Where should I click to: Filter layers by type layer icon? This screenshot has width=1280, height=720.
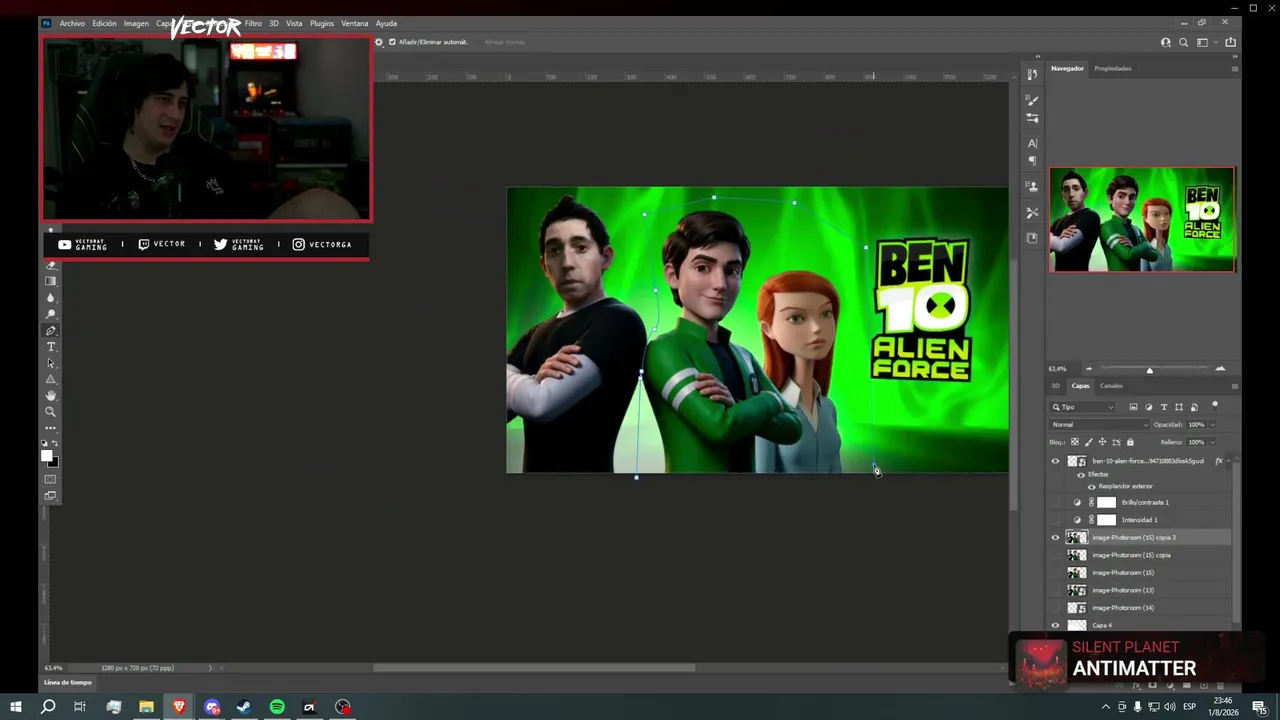1163,407
